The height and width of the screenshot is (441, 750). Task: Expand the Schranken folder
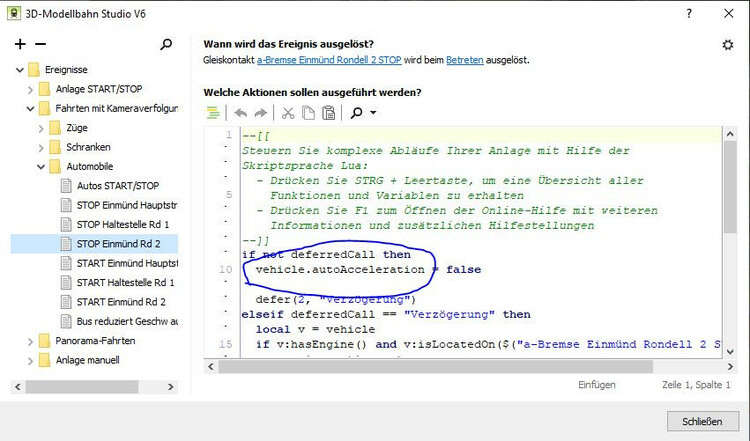tap(41, 148)
